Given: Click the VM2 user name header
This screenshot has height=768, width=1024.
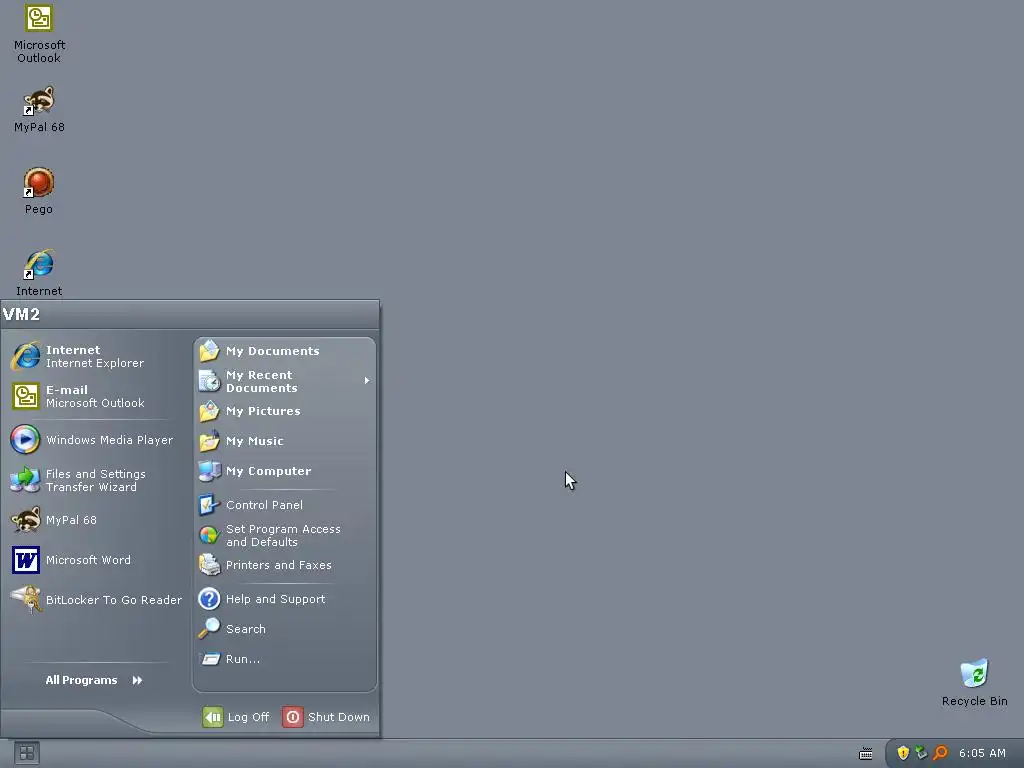Looking at the screenshot, I should tap(22, 314).
